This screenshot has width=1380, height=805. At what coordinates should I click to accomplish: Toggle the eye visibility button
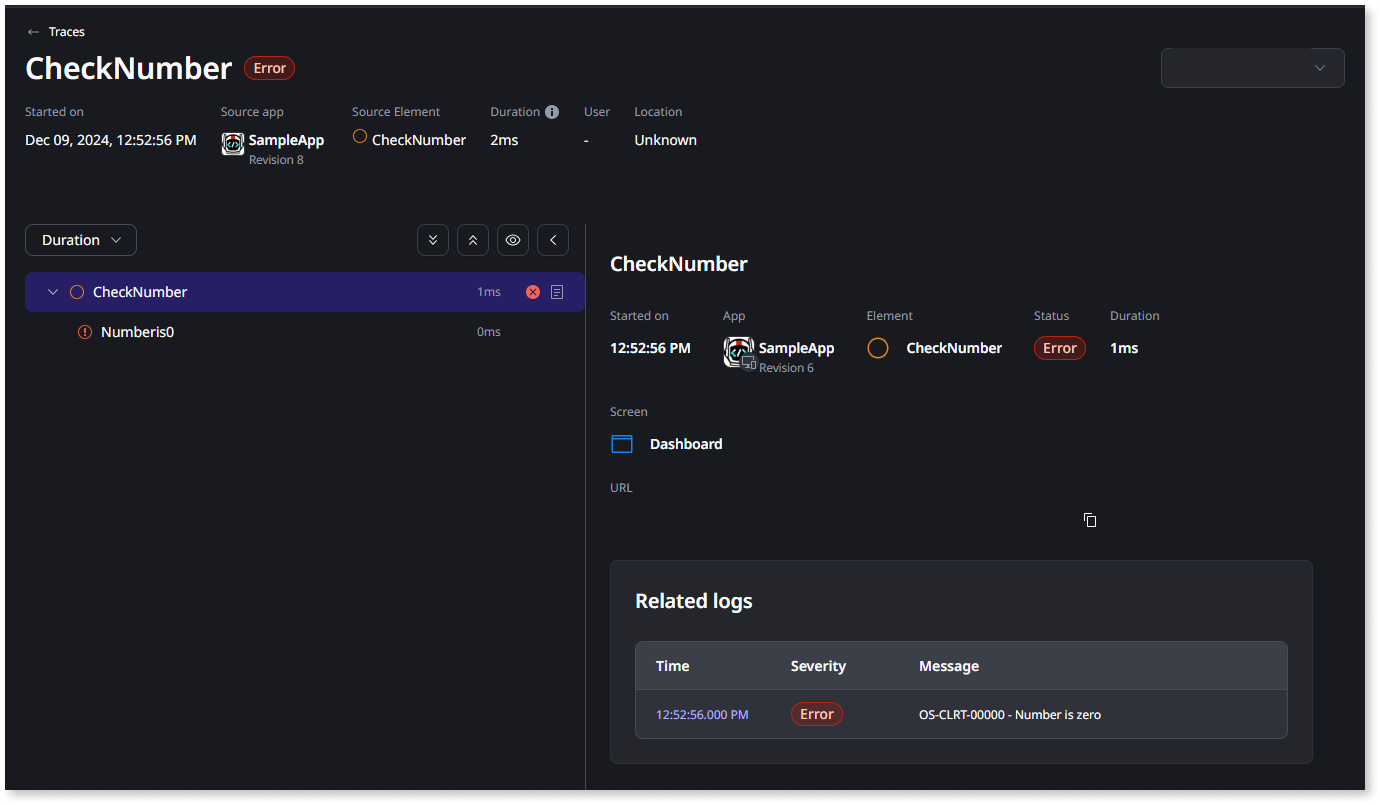(513, 240)
